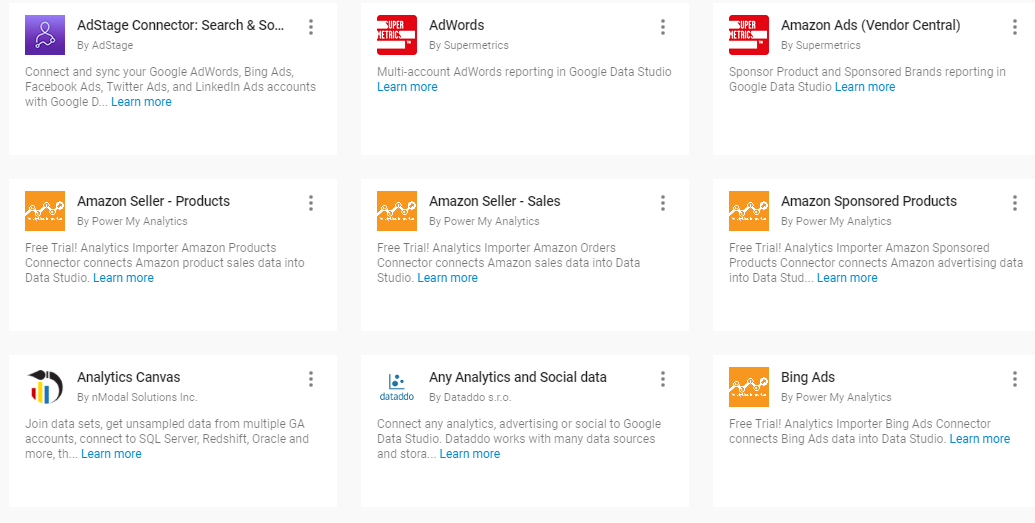Open more options for AdWords connector
1035x523 pixels.
click(x=663, y=27)
